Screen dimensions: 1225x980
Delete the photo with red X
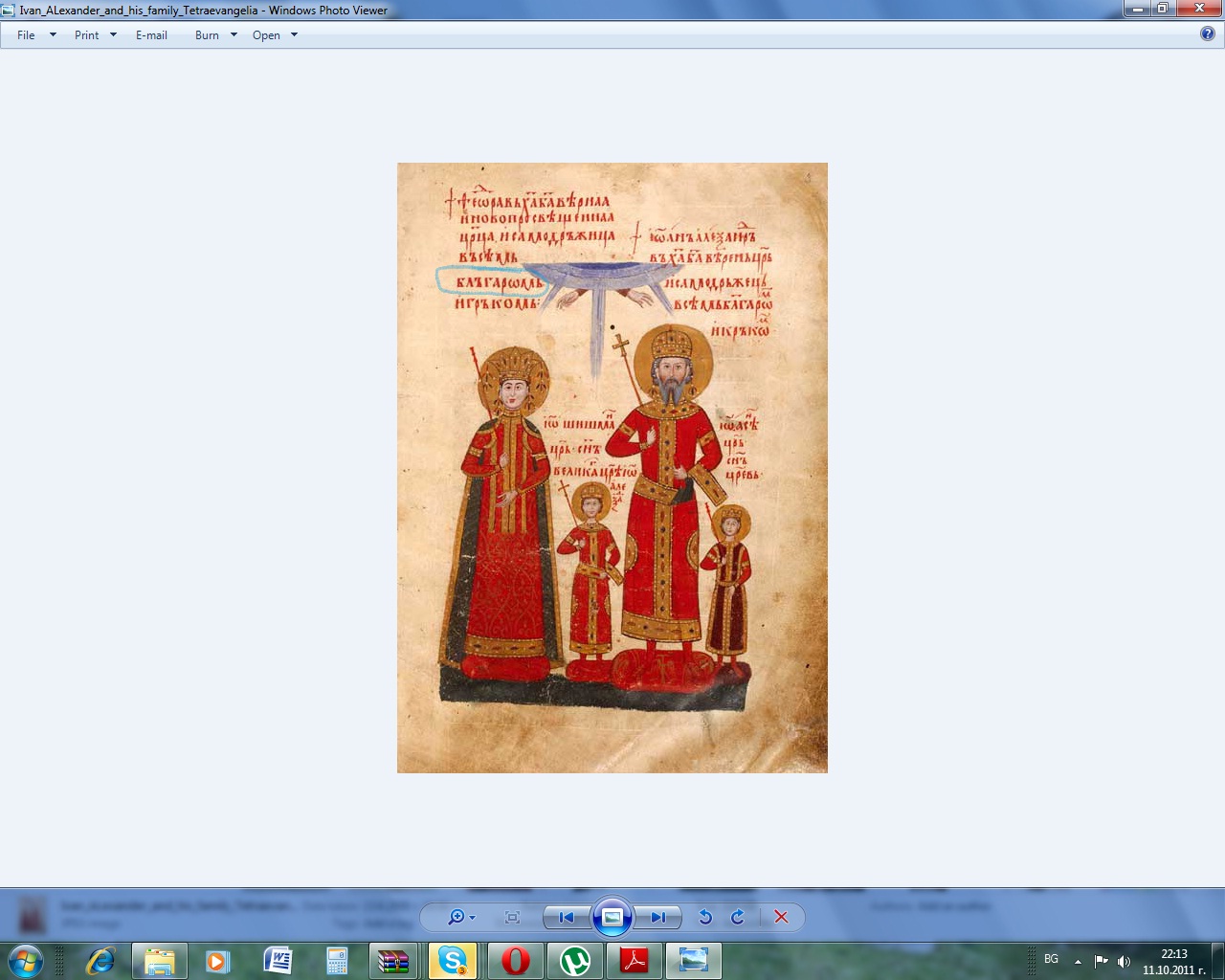point(781,917)
